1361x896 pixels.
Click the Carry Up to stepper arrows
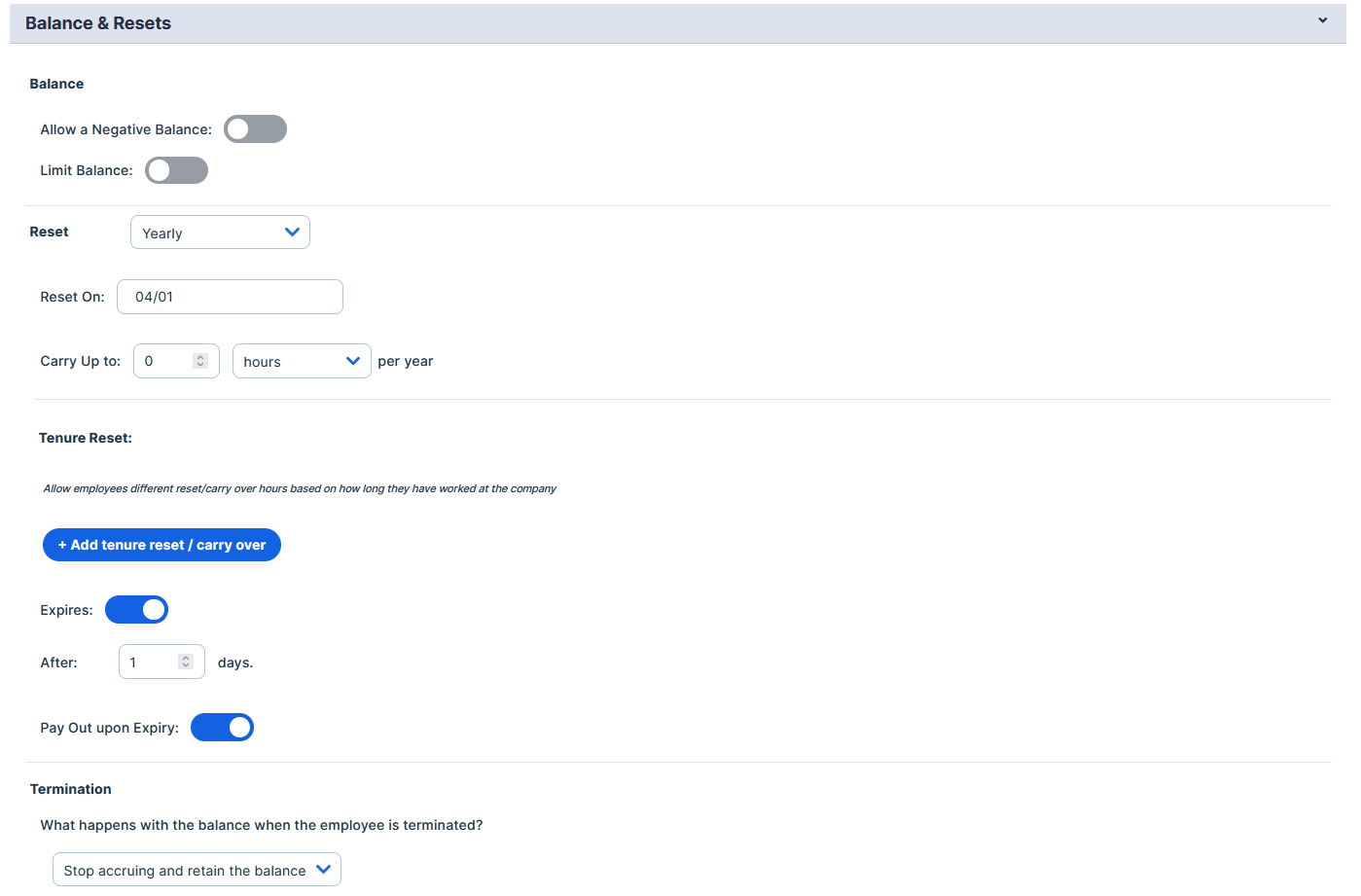point(200,361)
